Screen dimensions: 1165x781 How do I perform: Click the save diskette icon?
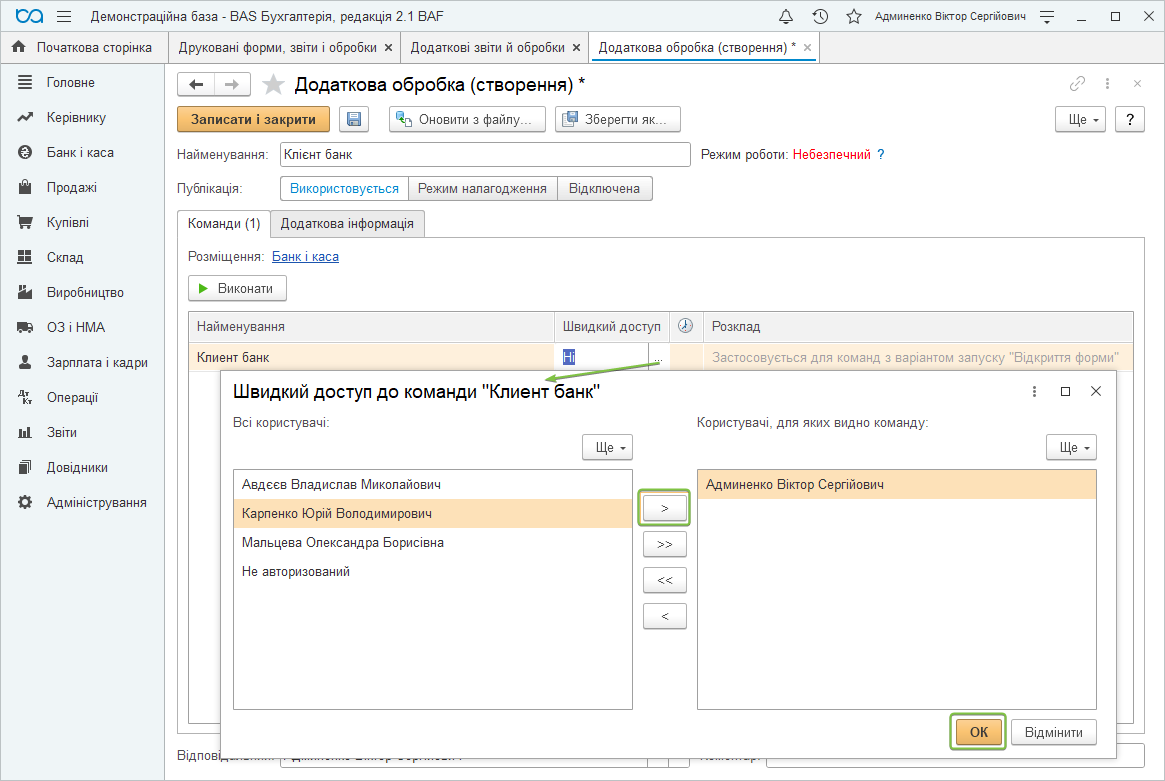pos(354,119)
